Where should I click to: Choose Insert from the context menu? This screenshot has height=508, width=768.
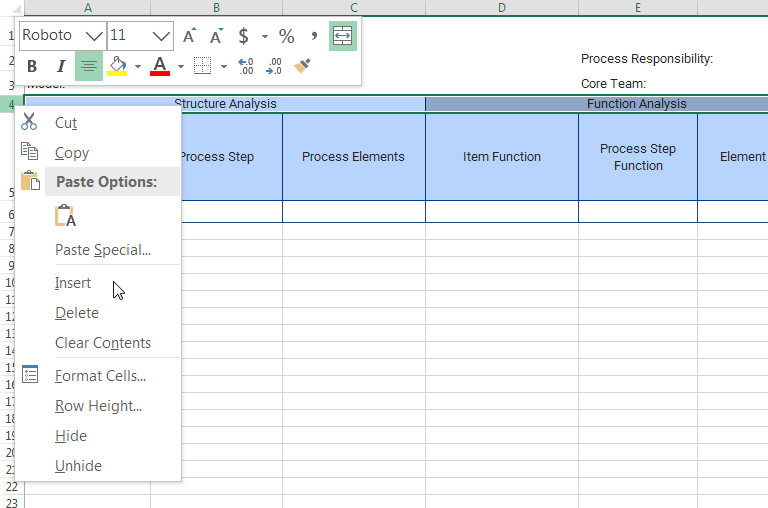coord(73,283)
